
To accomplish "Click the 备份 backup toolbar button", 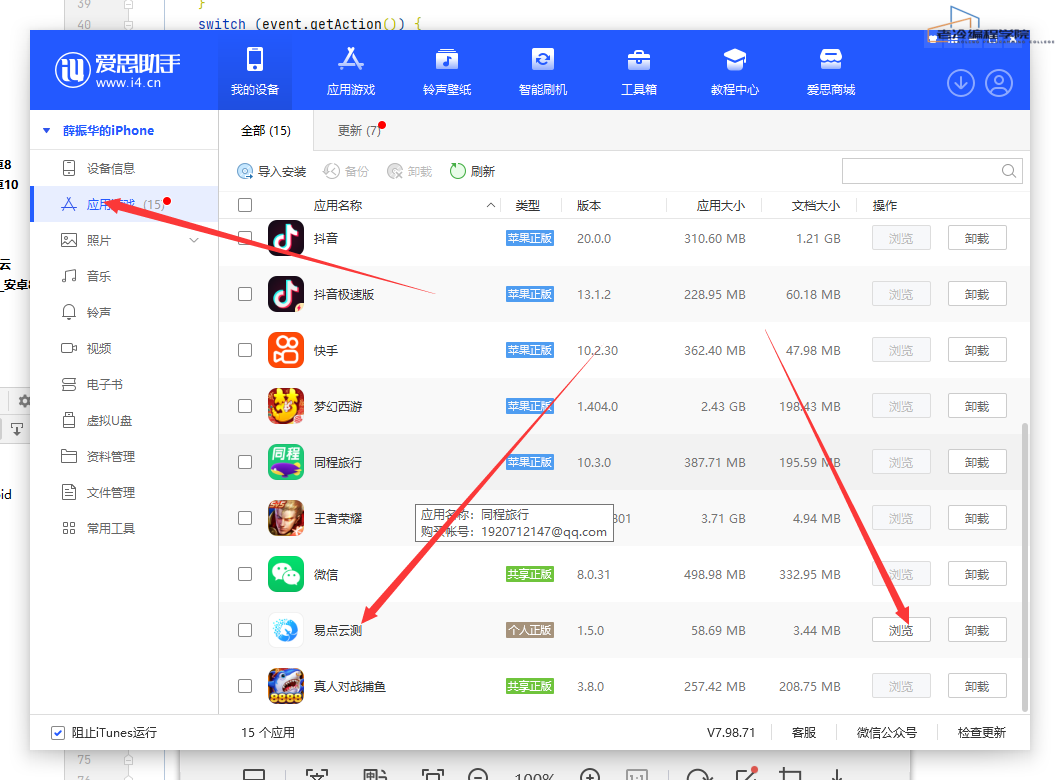I will [x=345, y=172].
